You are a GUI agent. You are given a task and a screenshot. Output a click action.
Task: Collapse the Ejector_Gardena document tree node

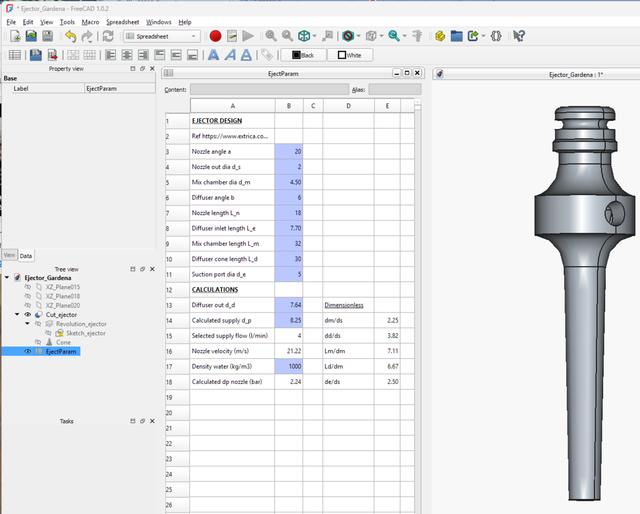7,277
